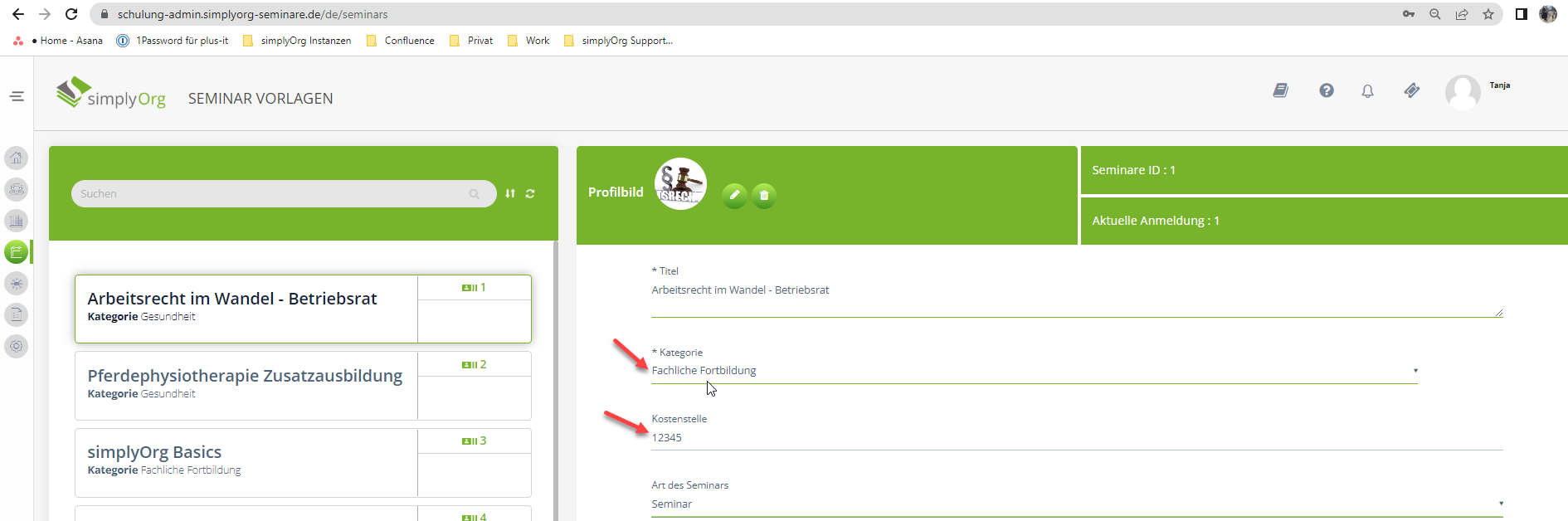
Task: Refresh the seminar list with reload icon
Action: [530, 194]
